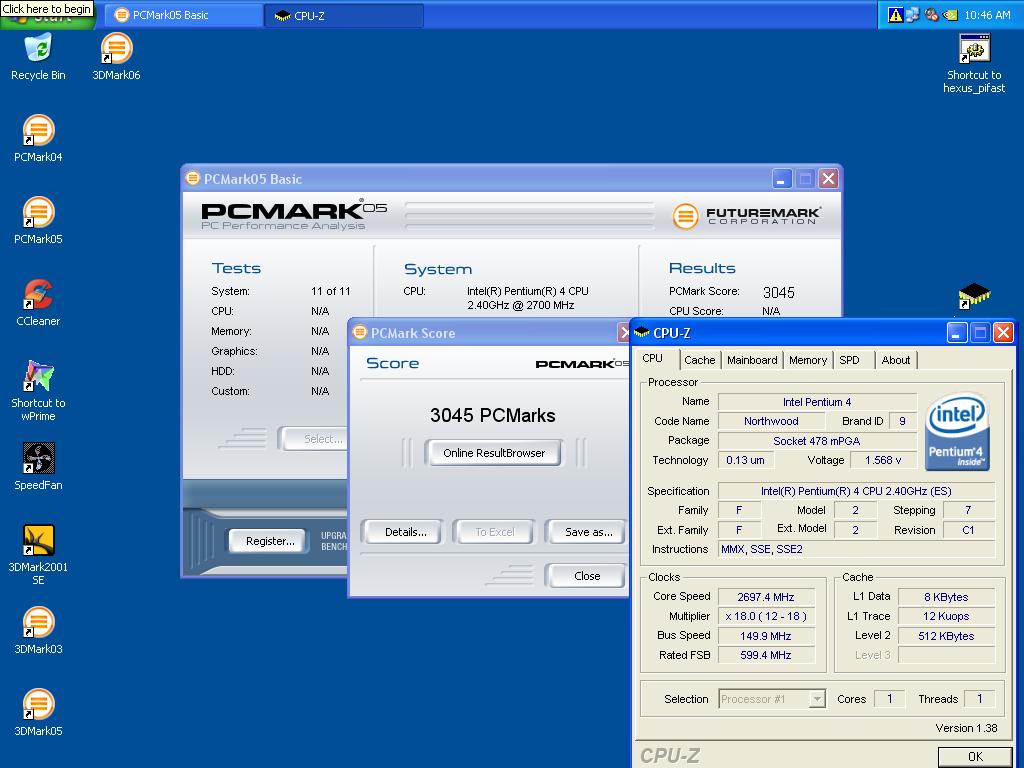Viewport: 1024px width, 768px height.
Task: Click the PCMark Score value 3045 under Results
Action: pyautogui.click(x=778, y=293)
